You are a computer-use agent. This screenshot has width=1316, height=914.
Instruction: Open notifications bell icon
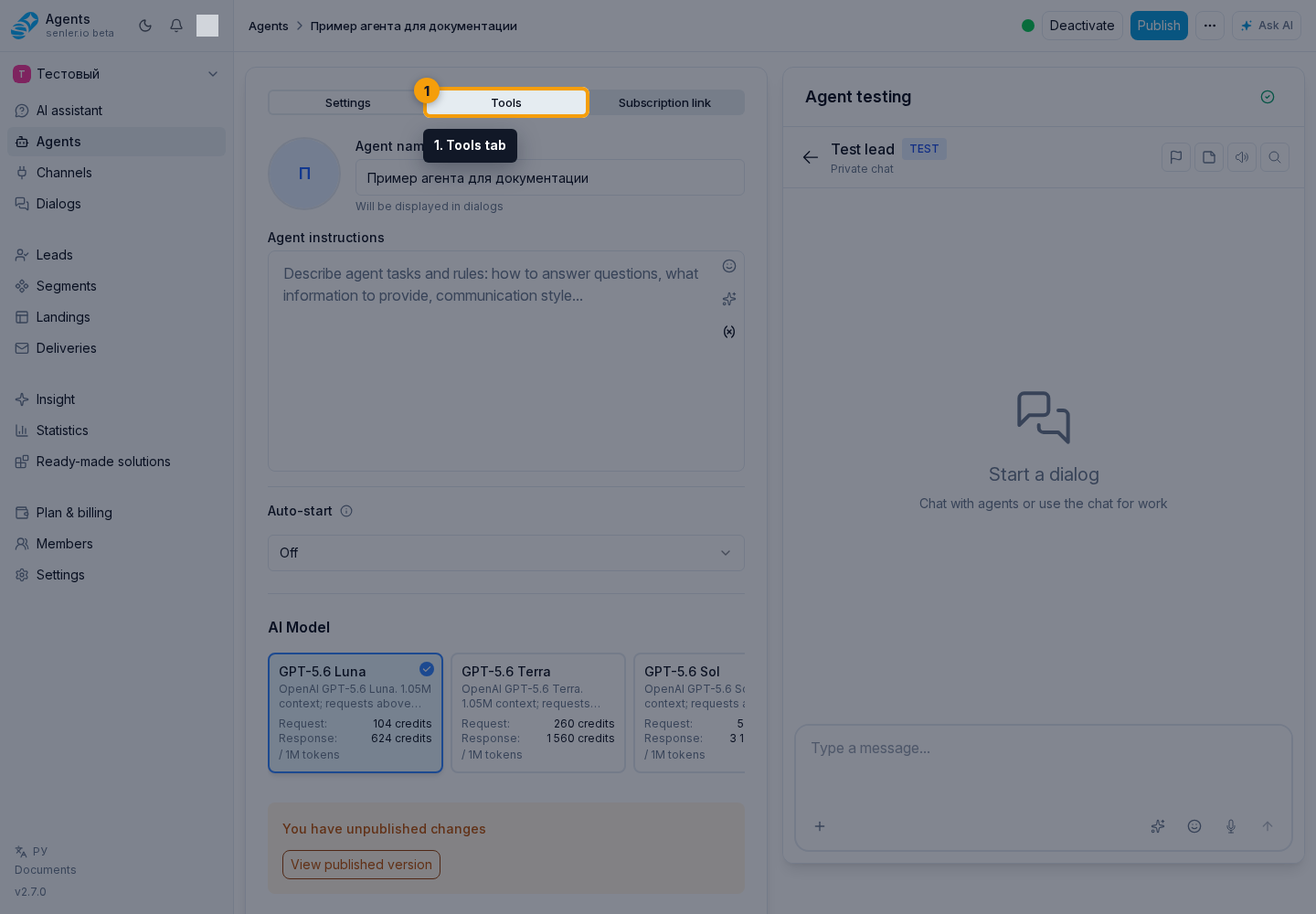(176, 26)
